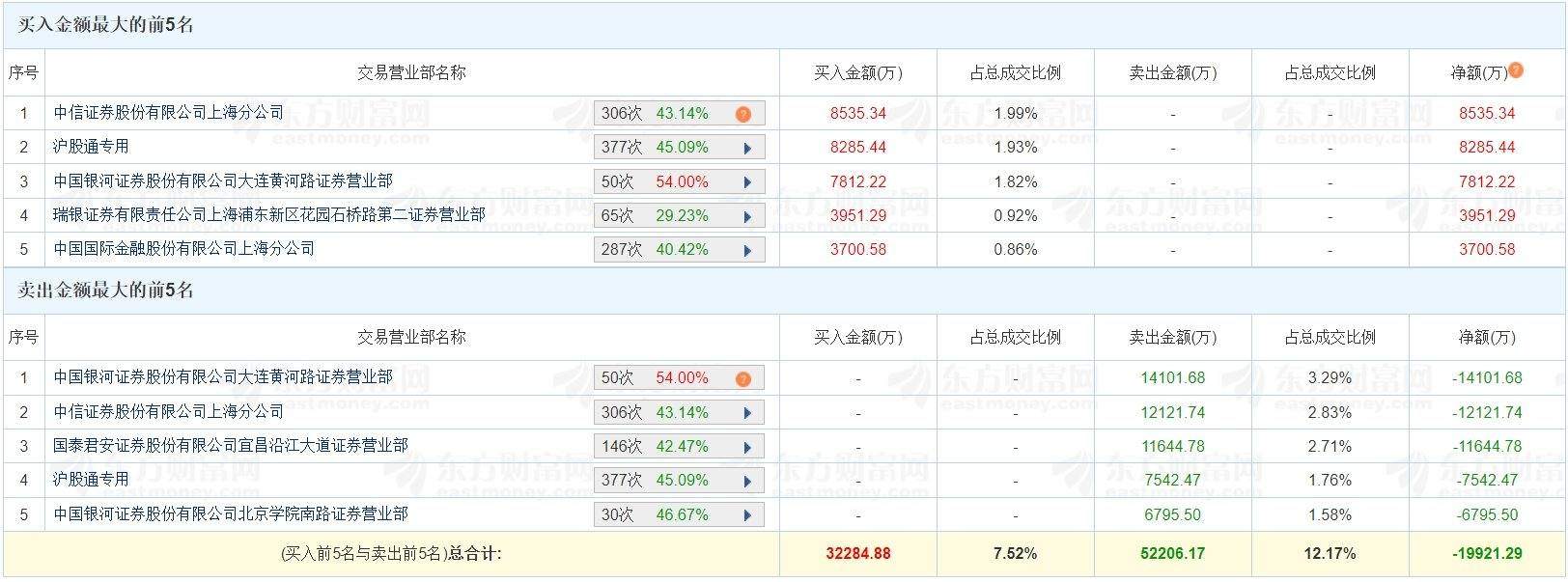
Task: Open the 中国国际金融股份有限公司上海分公司 link
Action: pyautogui.click(x=184, y=248)
